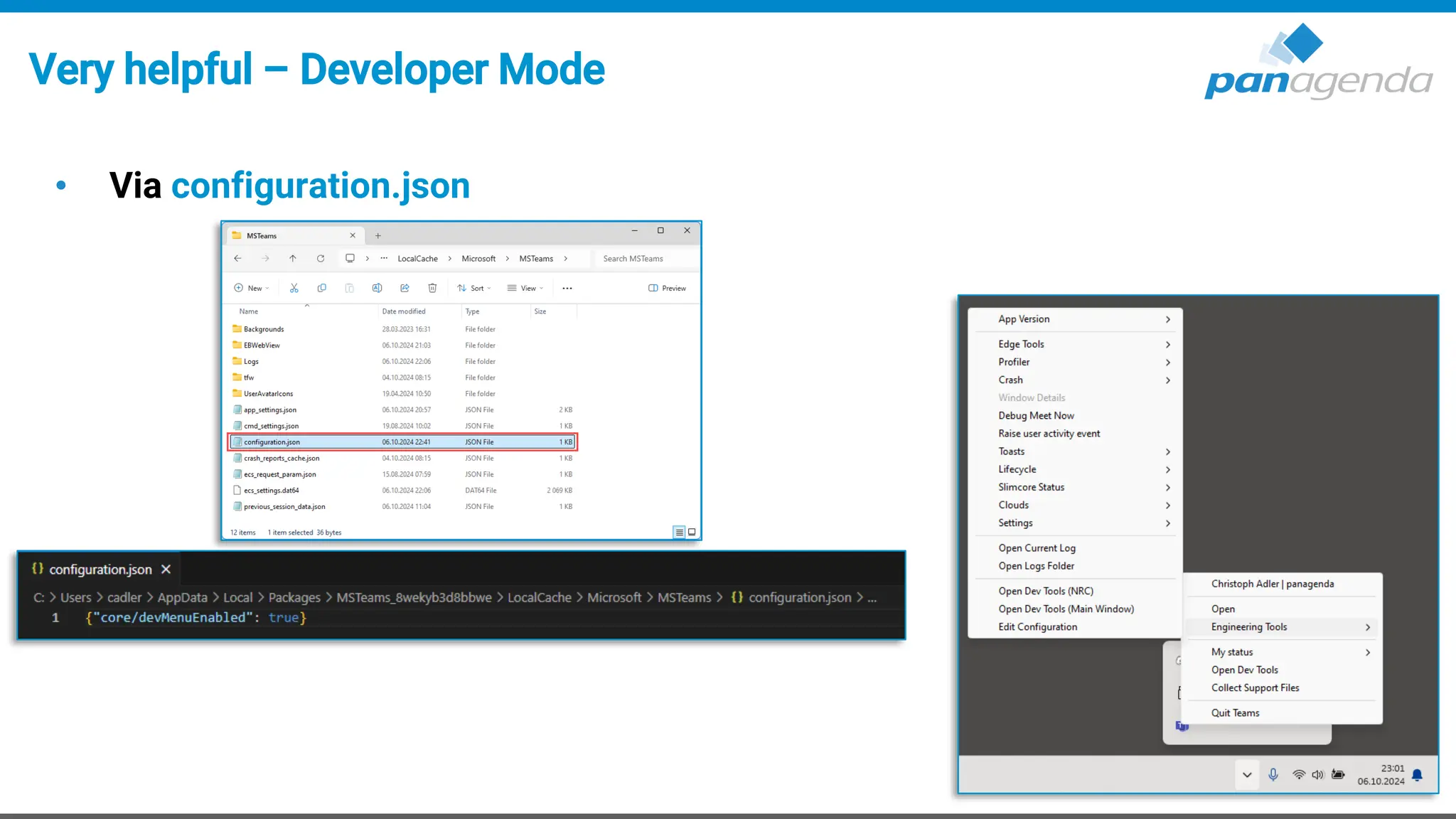1456x819 pixels.
Task: Click the Refresh icon in File Explorer
Action: (321, 258)
